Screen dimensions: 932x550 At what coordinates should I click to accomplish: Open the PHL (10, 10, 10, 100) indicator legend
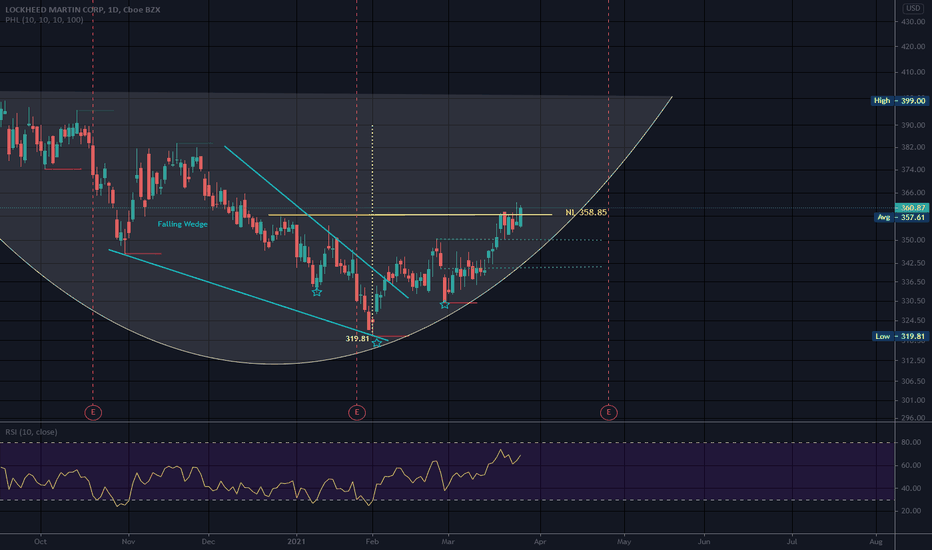[44, 20]
